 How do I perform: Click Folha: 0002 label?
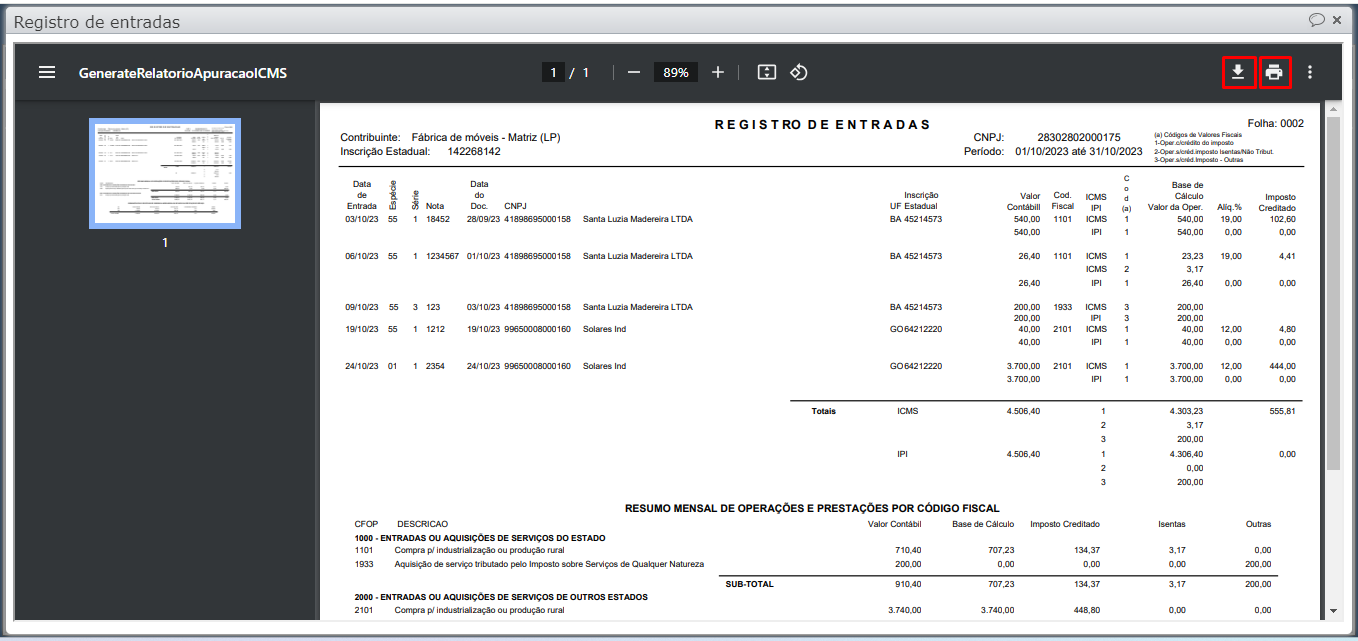pyautogui.click(x=1275, y=123)
